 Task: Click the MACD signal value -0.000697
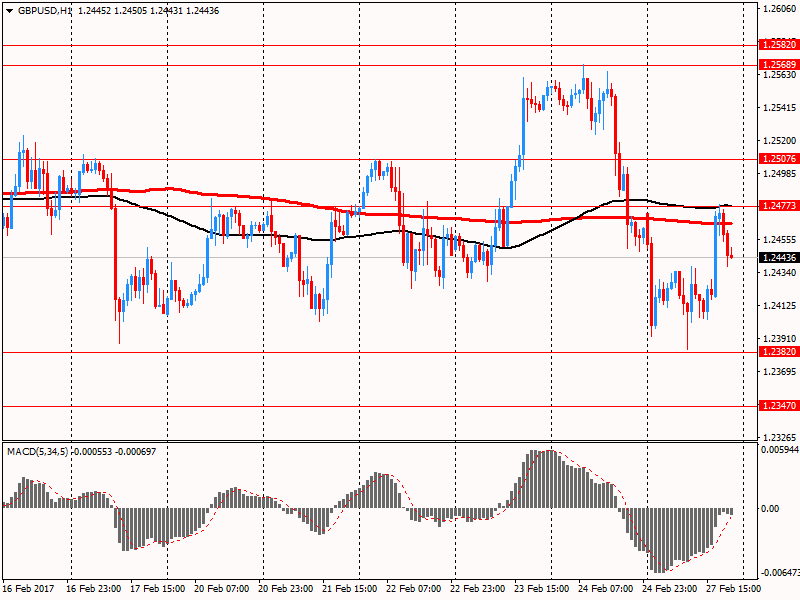[136, 452]
